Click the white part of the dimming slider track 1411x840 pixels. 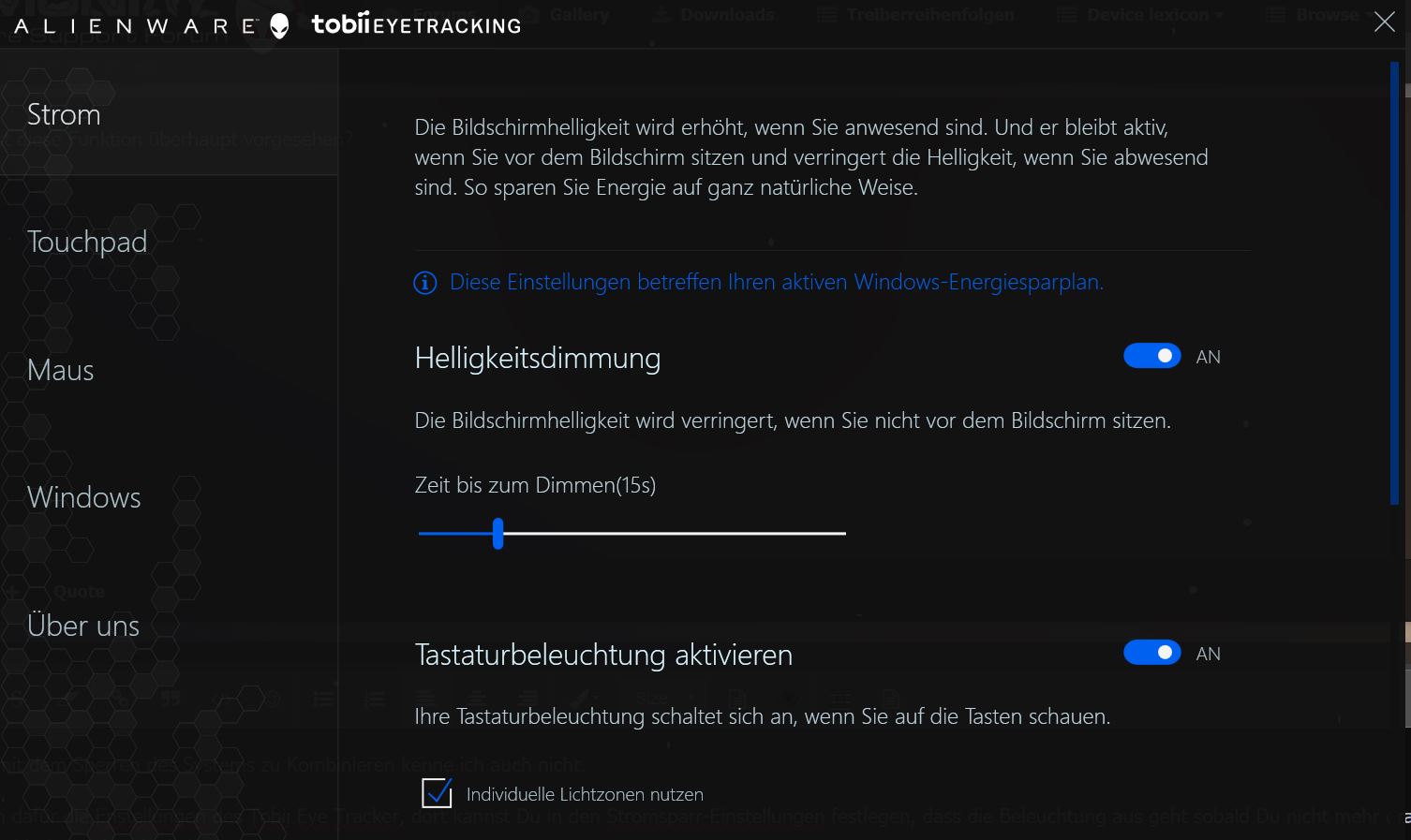click(675, 534)
